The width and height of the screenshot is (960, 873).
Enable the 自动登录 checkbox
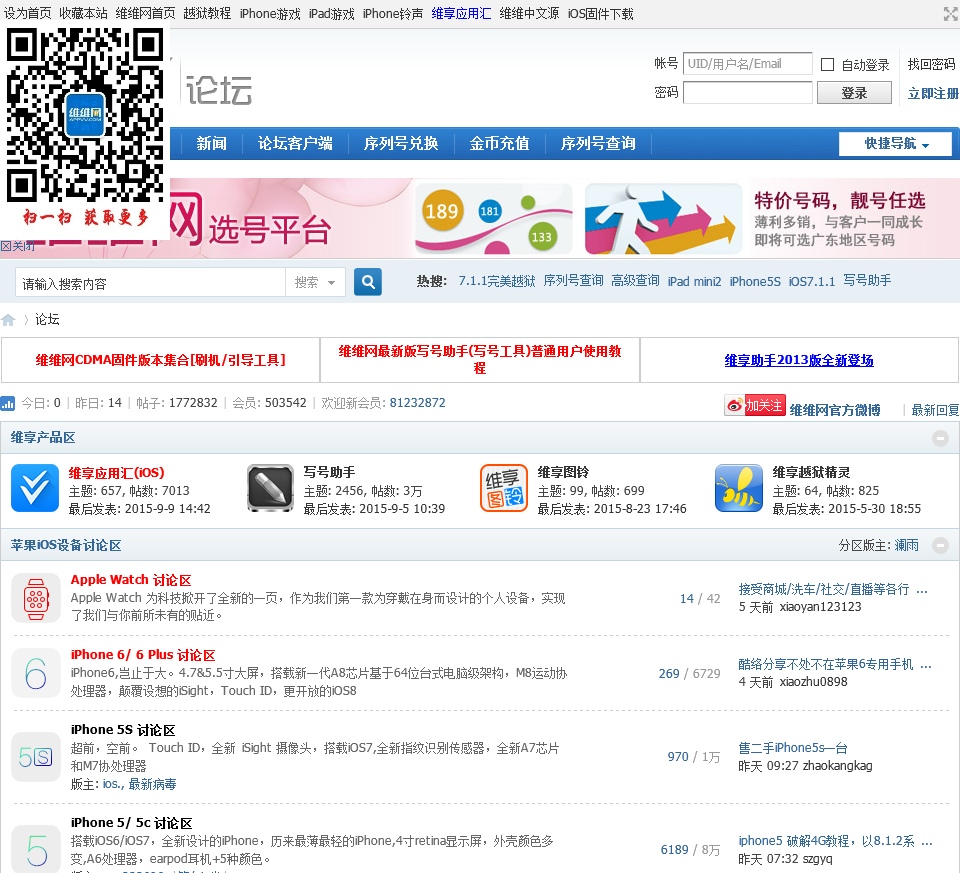827,64
